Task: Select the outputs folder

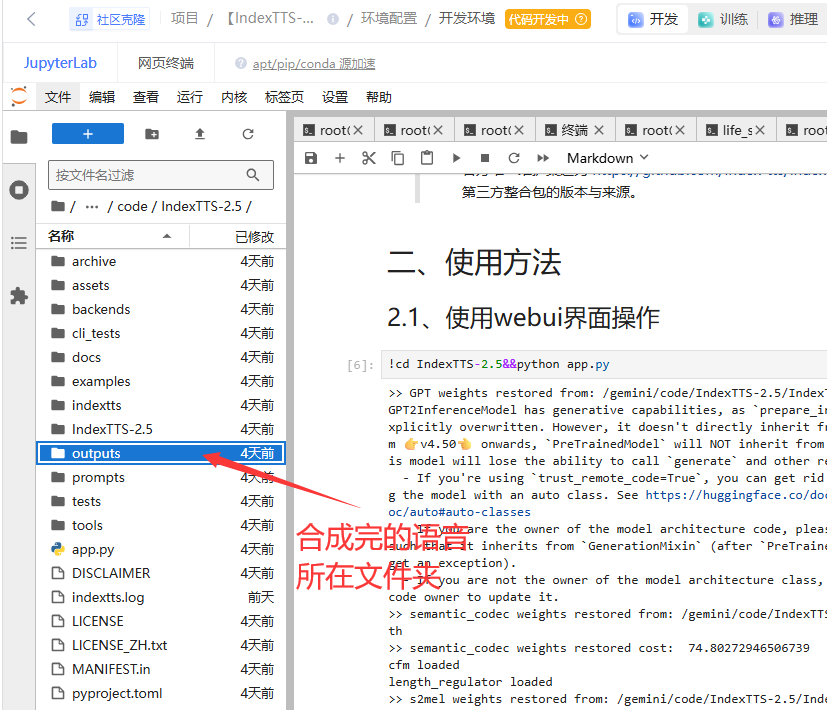Action: point(160,453)
